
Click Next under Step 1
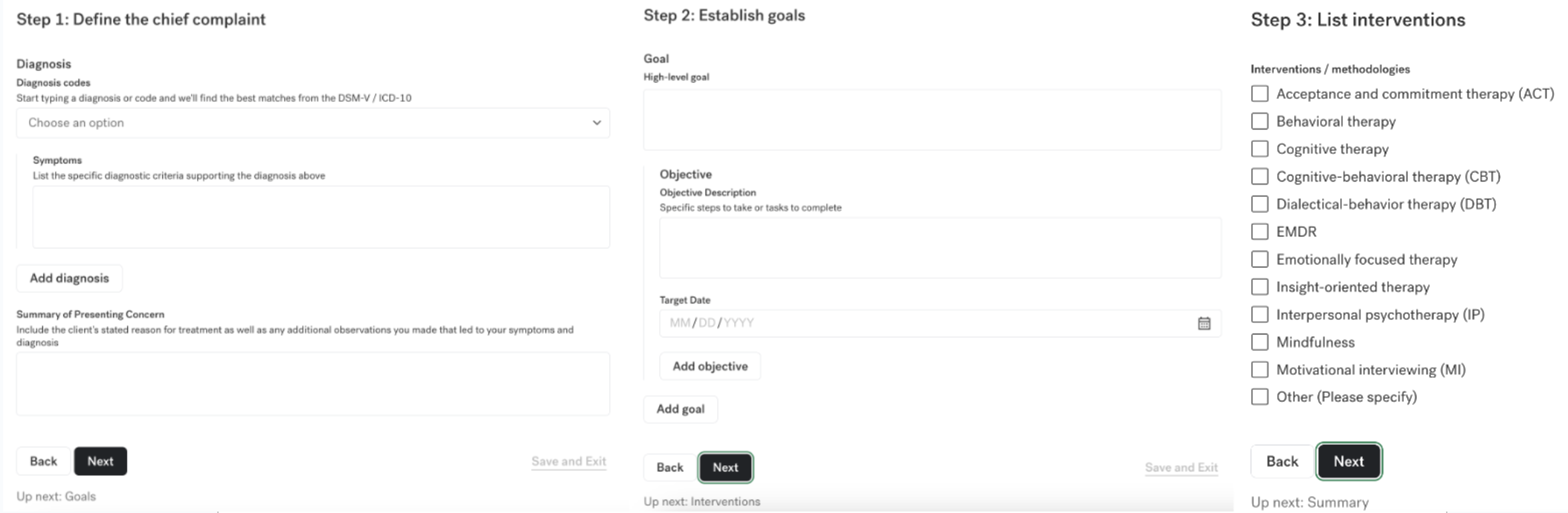tap(101, 461)
